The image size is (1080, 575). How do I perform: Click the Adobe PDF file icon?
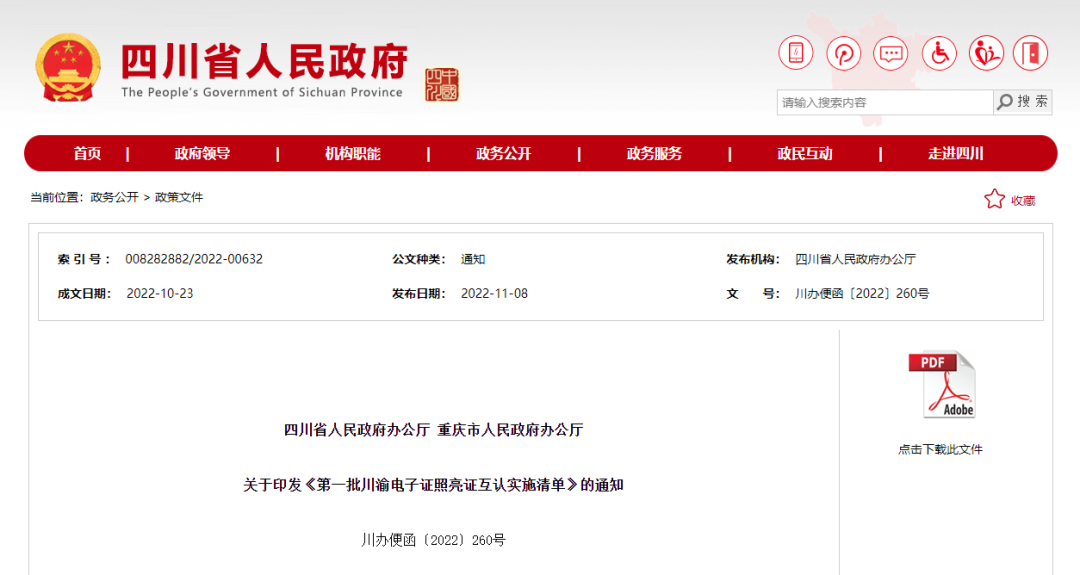pos(941,385)
